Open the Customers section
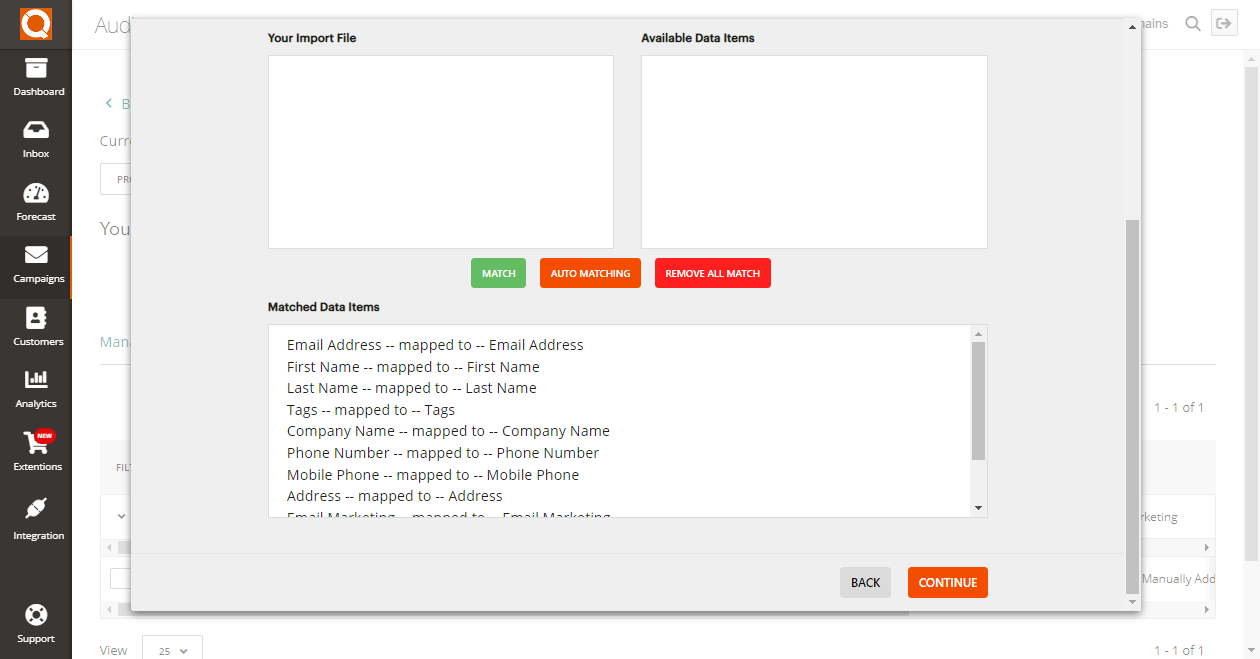Screen dimensions: 1260x659 pyautogui.click(x=36, y=327)
